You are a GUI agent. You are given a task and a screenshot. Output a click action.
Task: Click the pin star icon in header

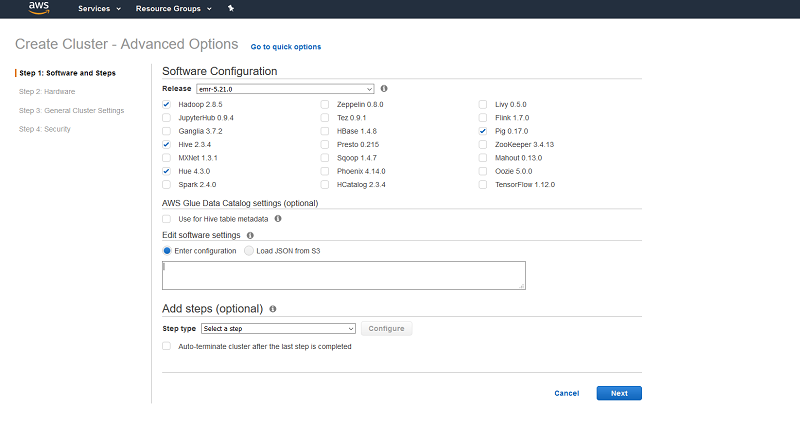tap(231, 8)
